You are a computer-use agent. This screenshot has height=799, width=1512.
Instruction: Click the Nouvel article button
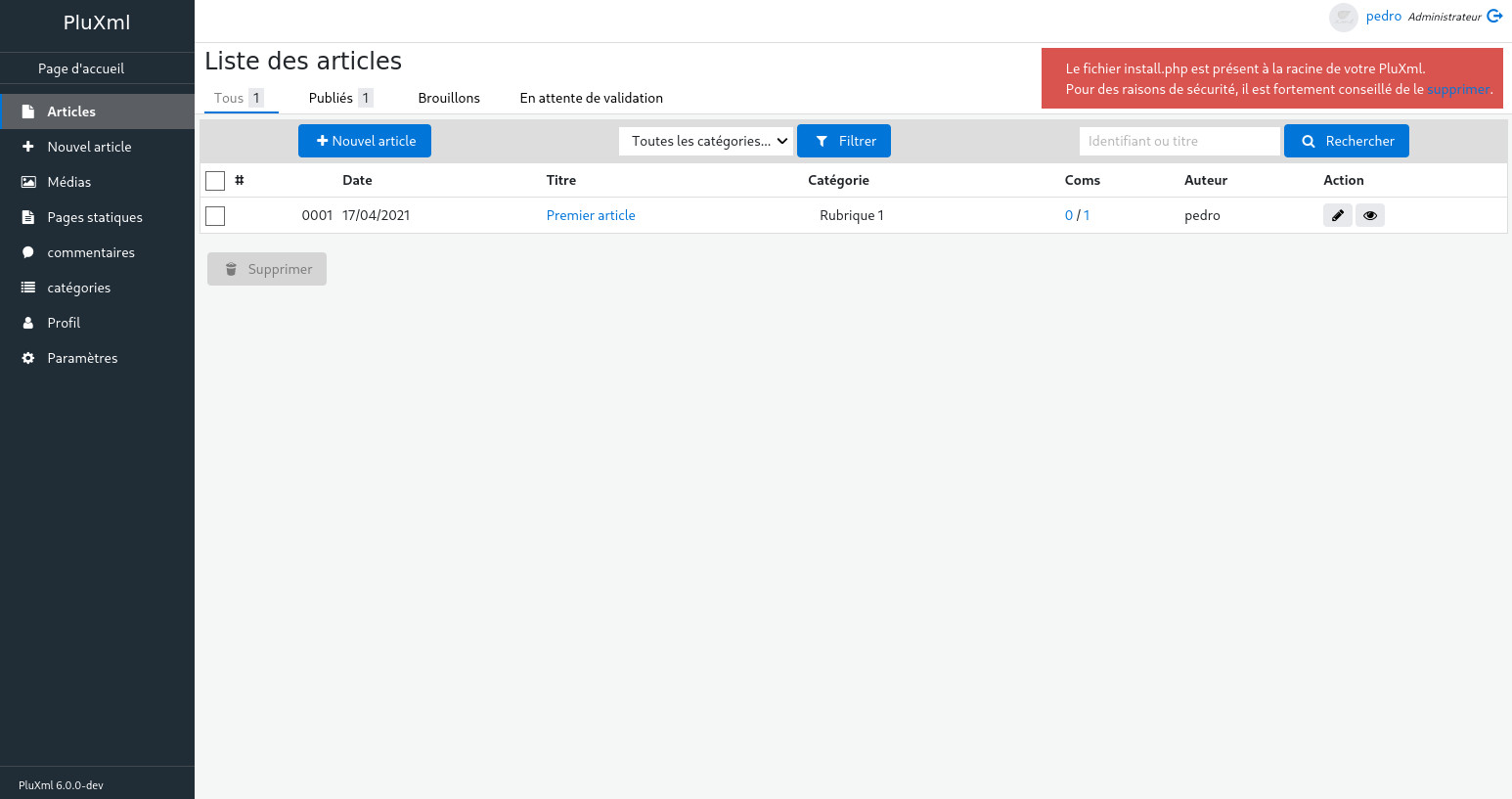(365, 141)
